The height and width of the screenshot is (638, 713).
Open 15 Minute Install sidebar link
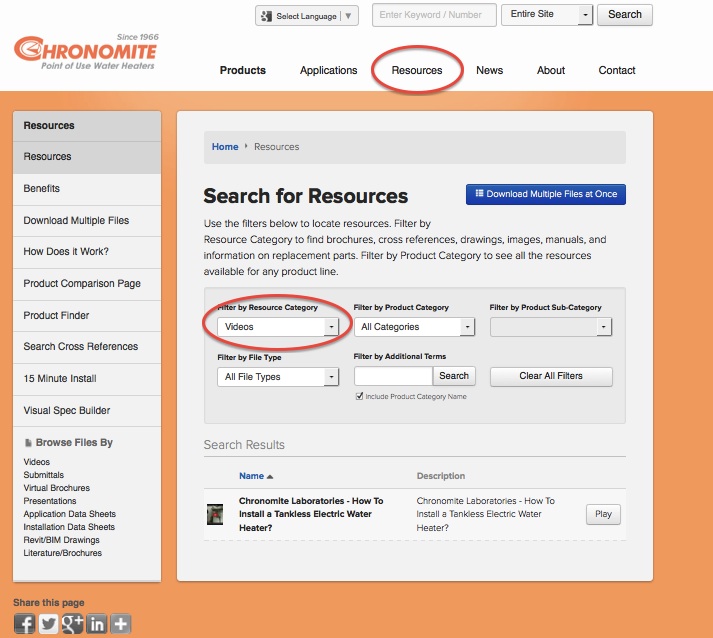pos(87,379)
